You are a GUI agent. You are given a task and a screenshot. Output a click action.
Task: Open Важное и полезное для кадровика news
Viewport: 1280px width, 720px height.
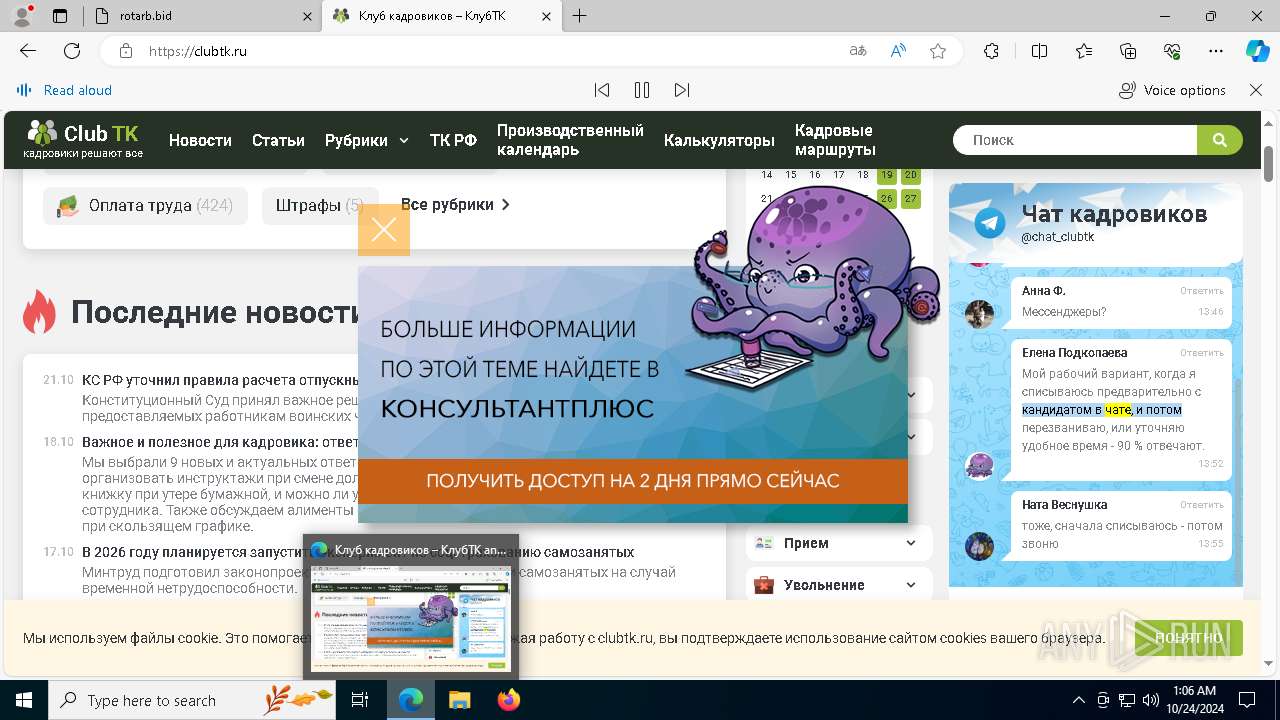click(x=220, y=442)
